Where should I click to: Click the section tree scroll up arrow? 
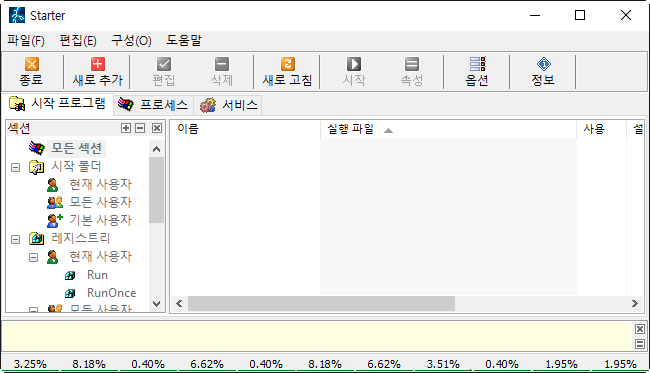click(156, 149)
